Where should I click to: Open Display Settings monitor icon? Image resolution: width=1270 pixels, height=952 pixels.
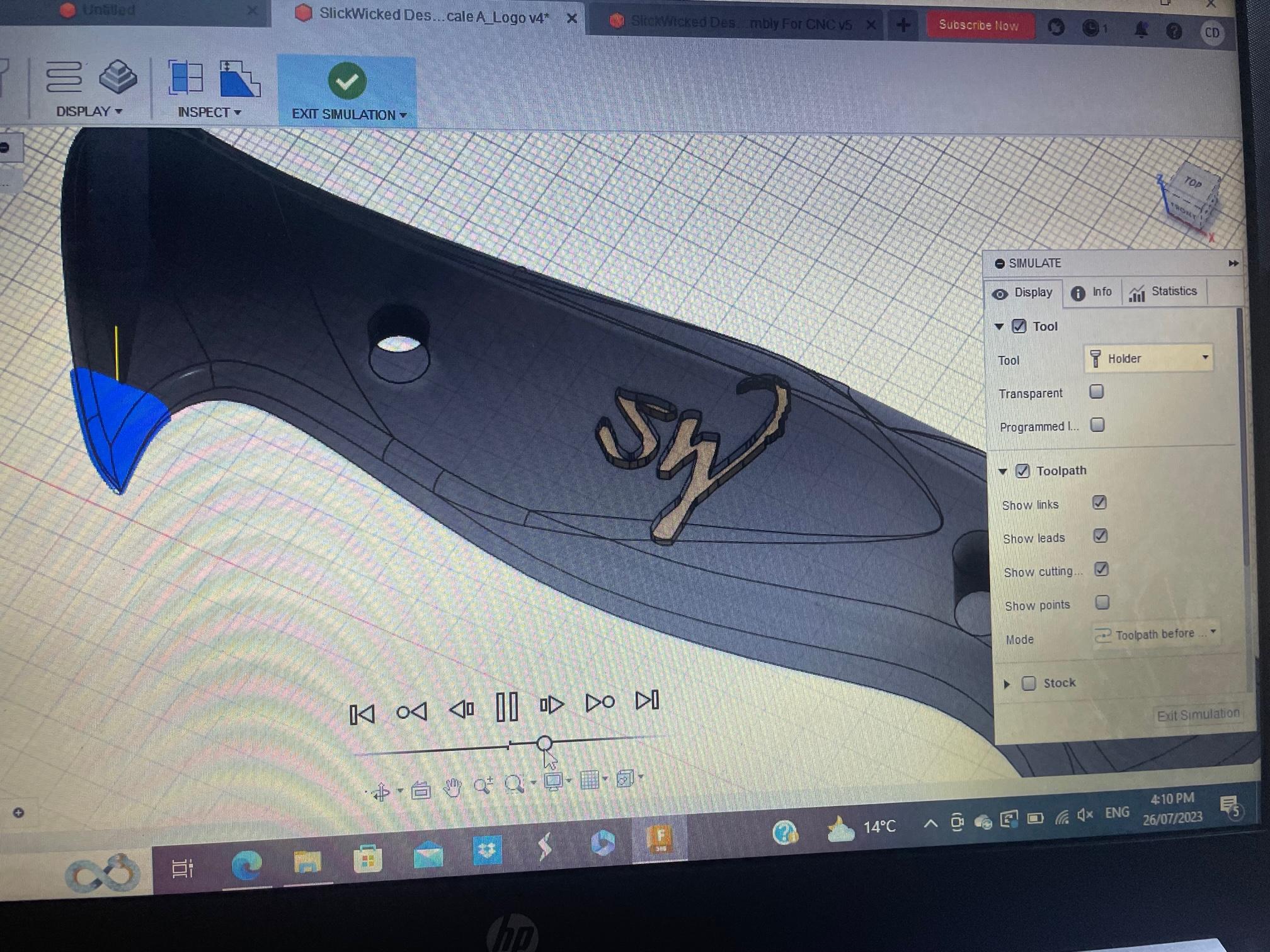click(x=553, y=781)
